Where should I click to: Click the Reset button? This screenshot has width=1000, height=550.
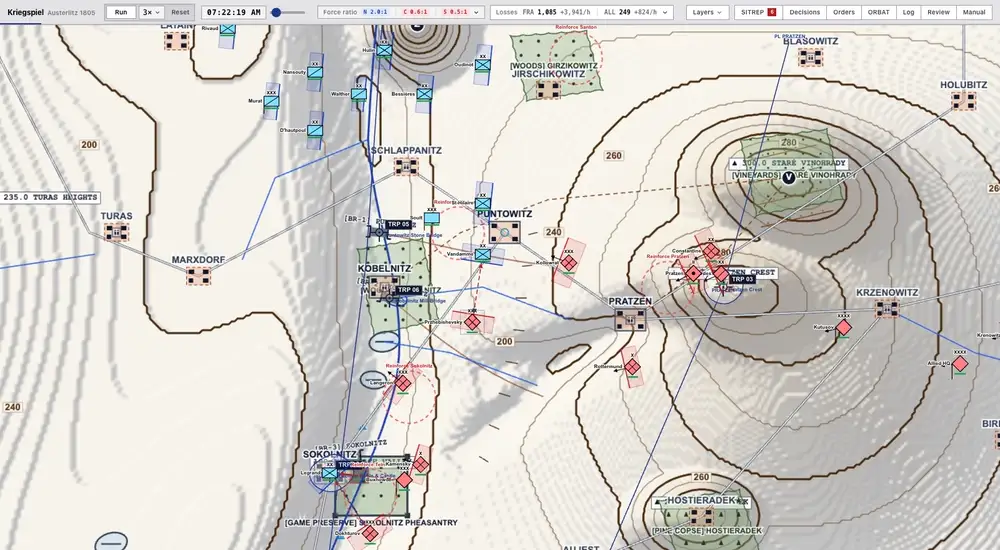point(180,12)
